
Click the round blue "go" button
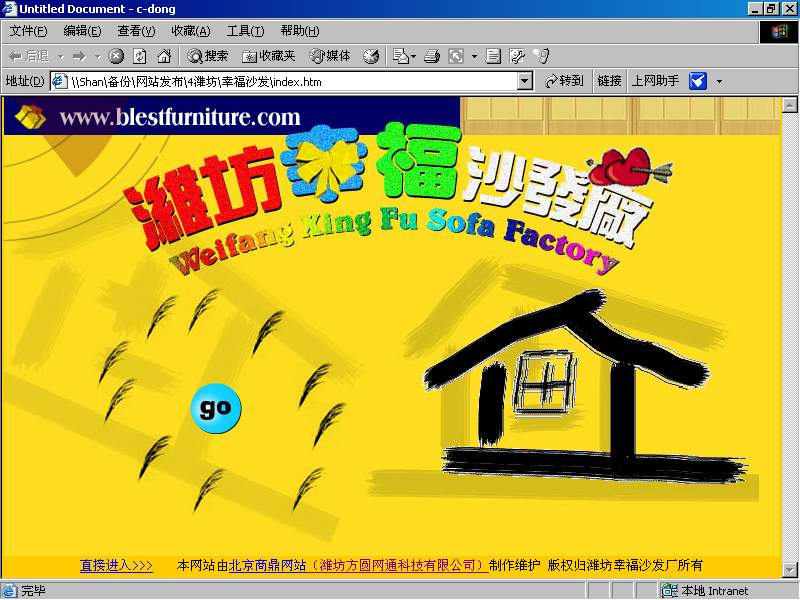(216, 408)
